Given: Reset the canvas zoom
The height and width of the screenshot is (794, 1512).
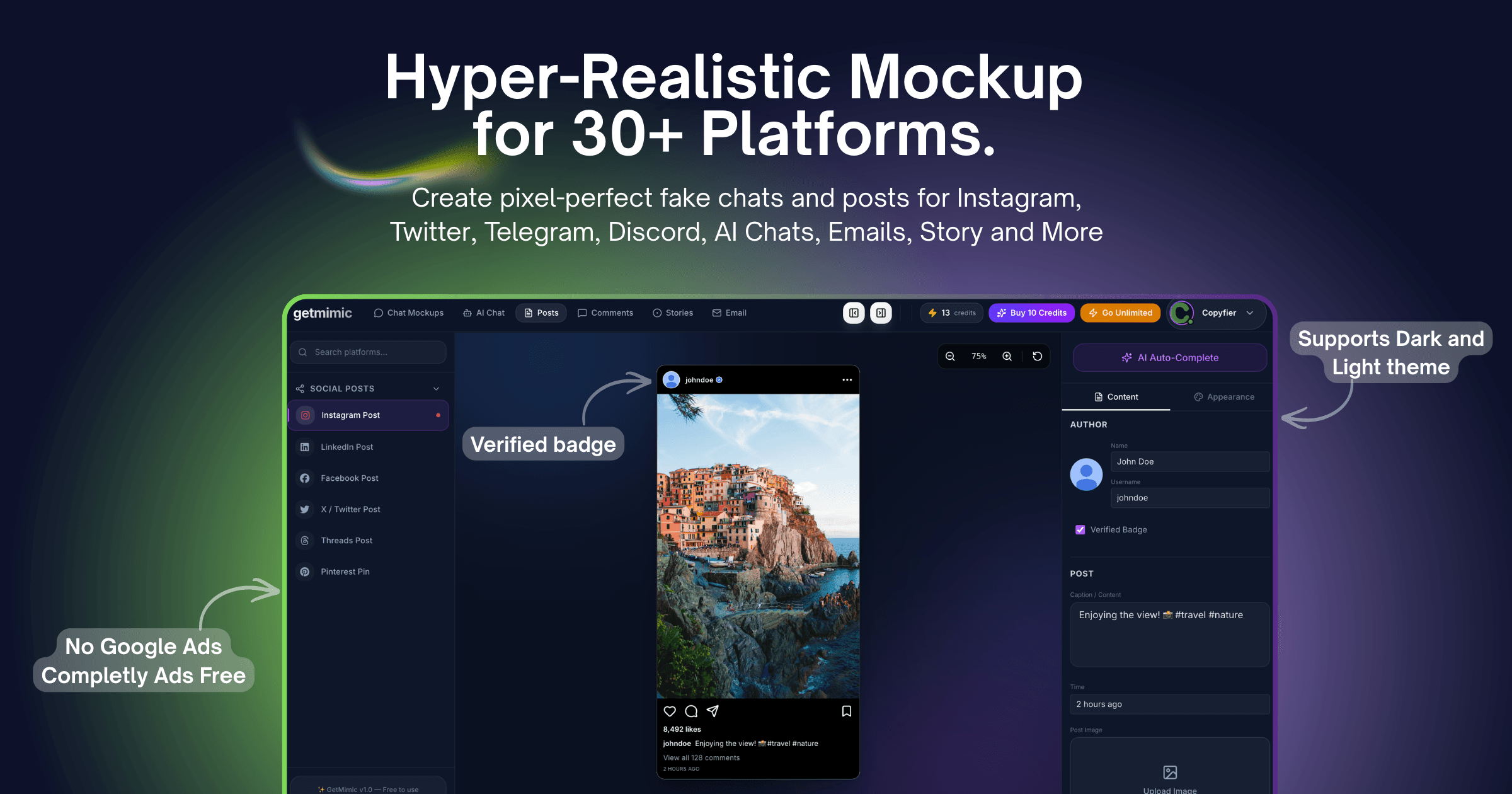Looking at the screenshot, I should click(x=1038, y=356).
